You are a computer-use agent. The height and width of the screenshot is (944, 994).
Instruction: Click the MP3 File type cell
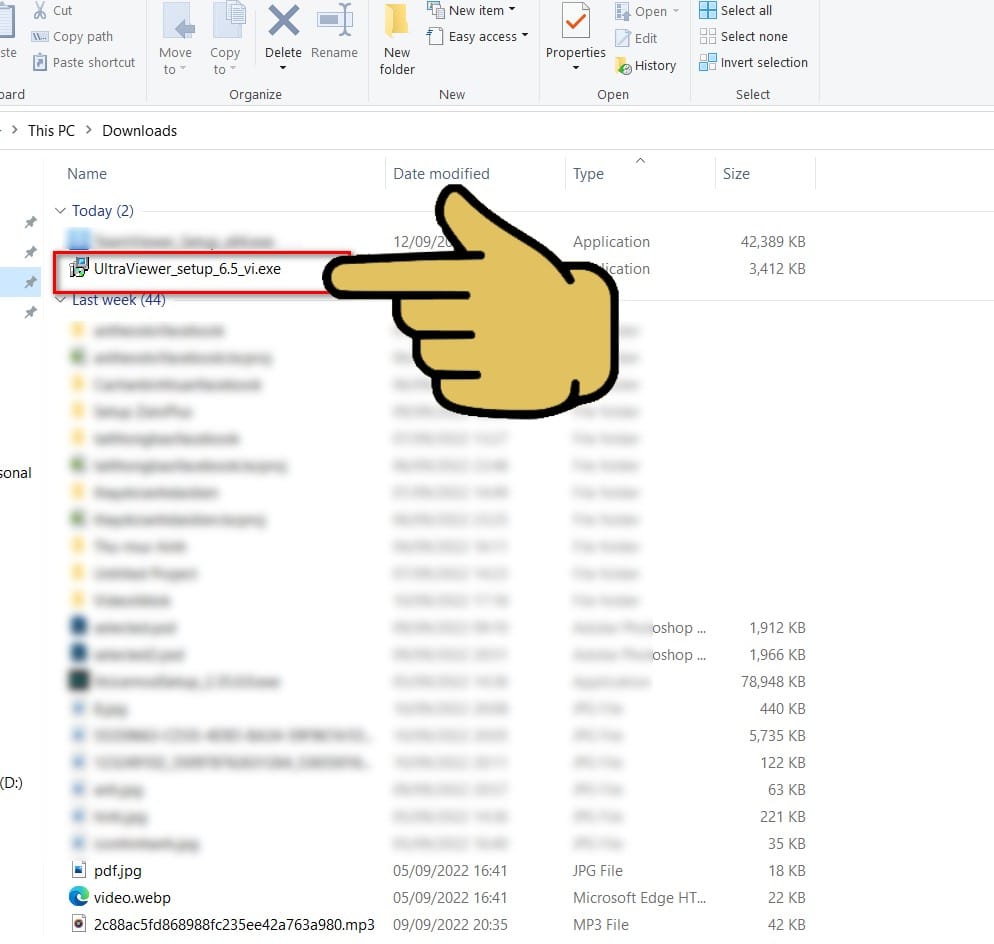click(601, 924)
